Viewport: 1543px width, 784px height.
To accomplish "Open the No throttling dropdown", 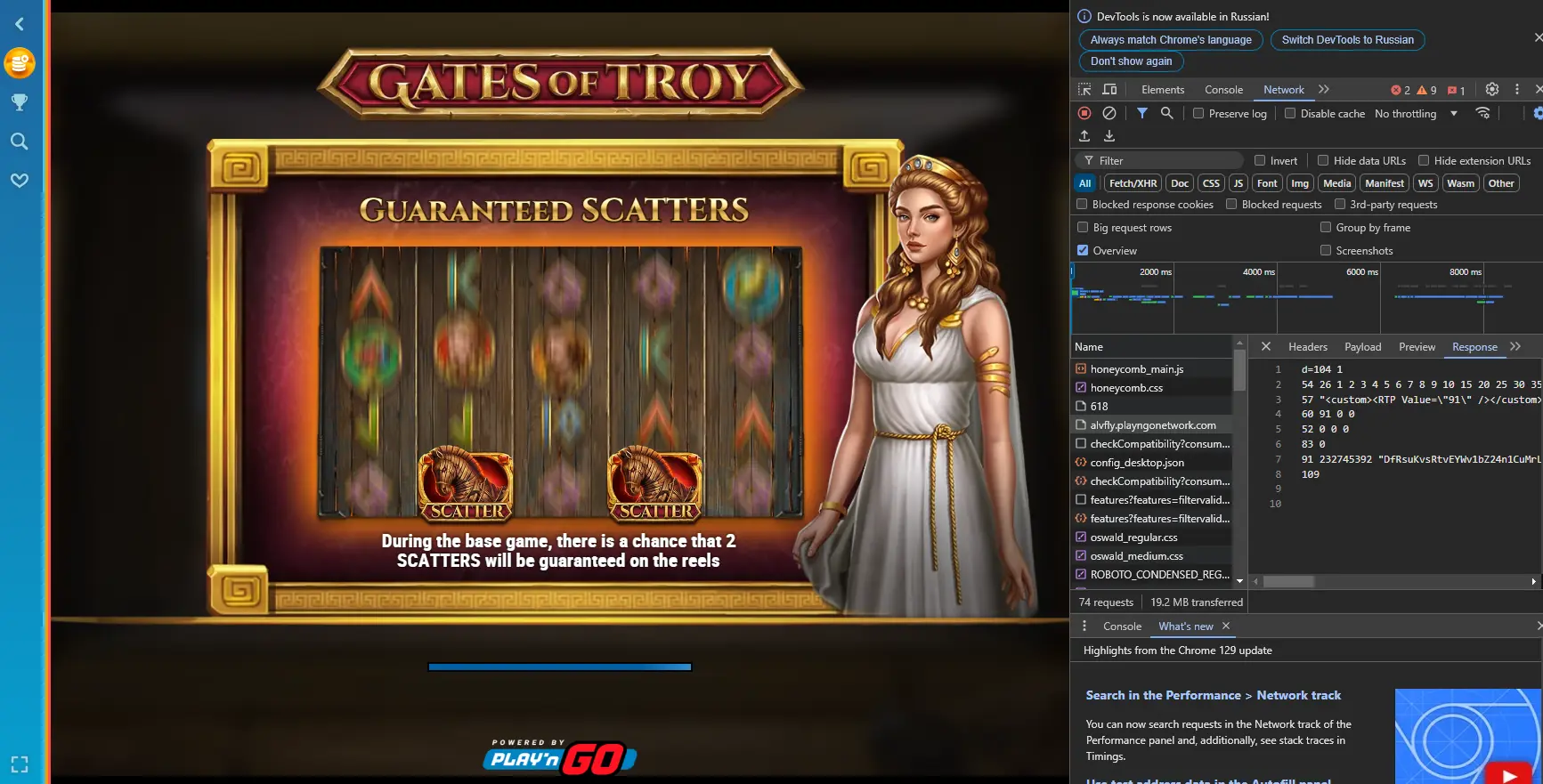I will point(1416,114).
